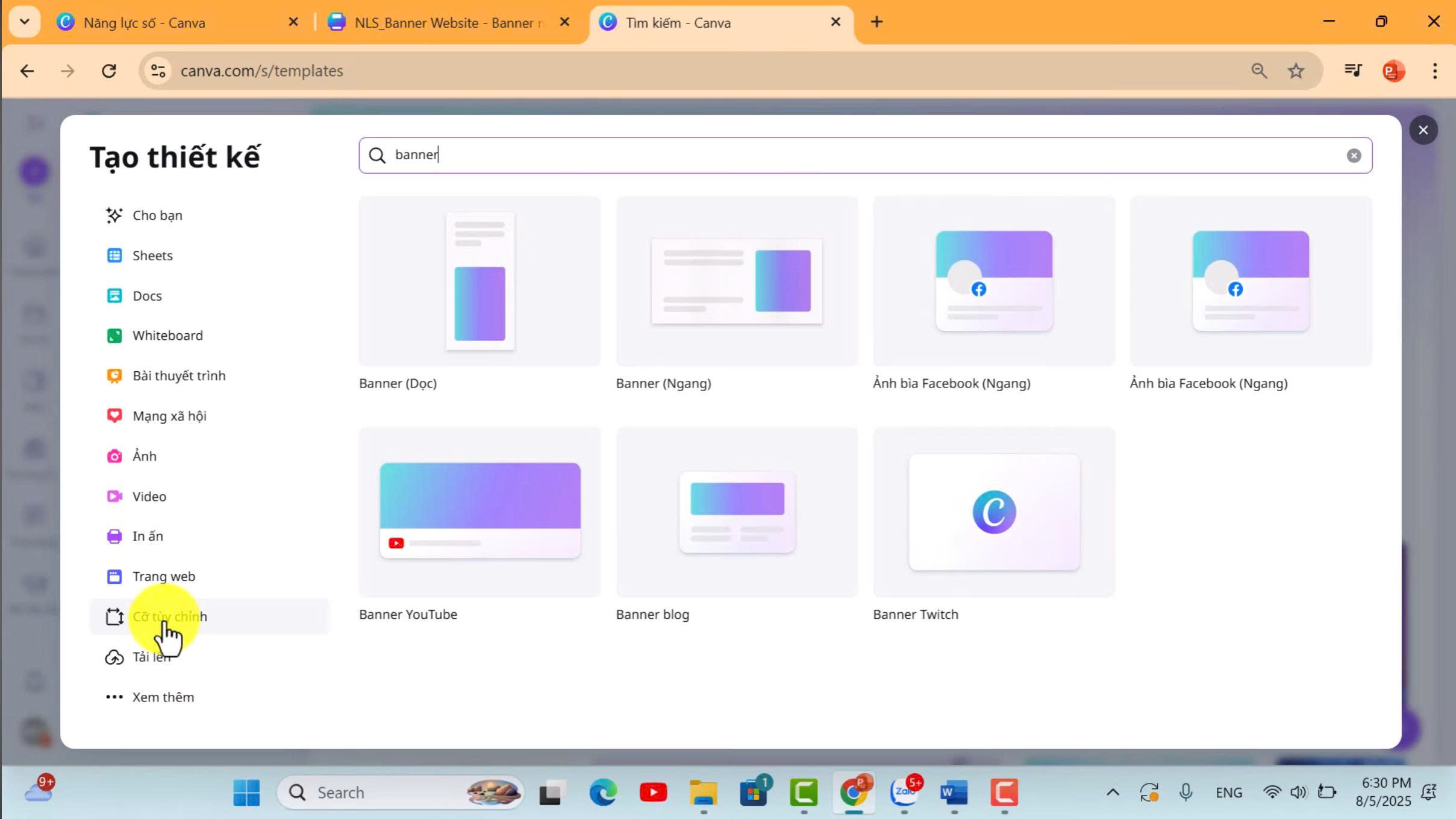Select the Video category icon

pos(114,497)
